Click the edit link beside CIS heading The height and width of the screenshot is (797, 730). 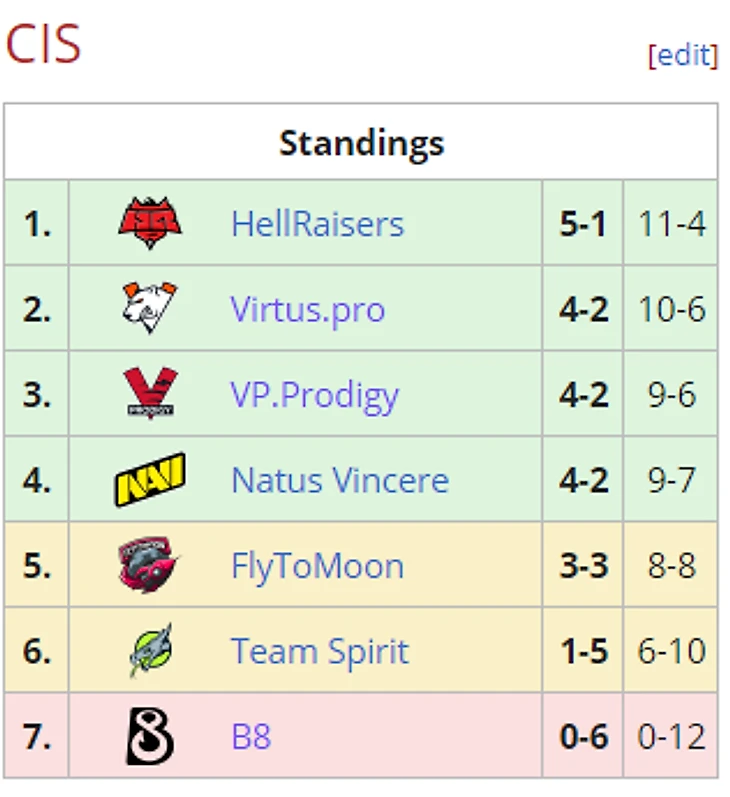click(x=683, y=54)
